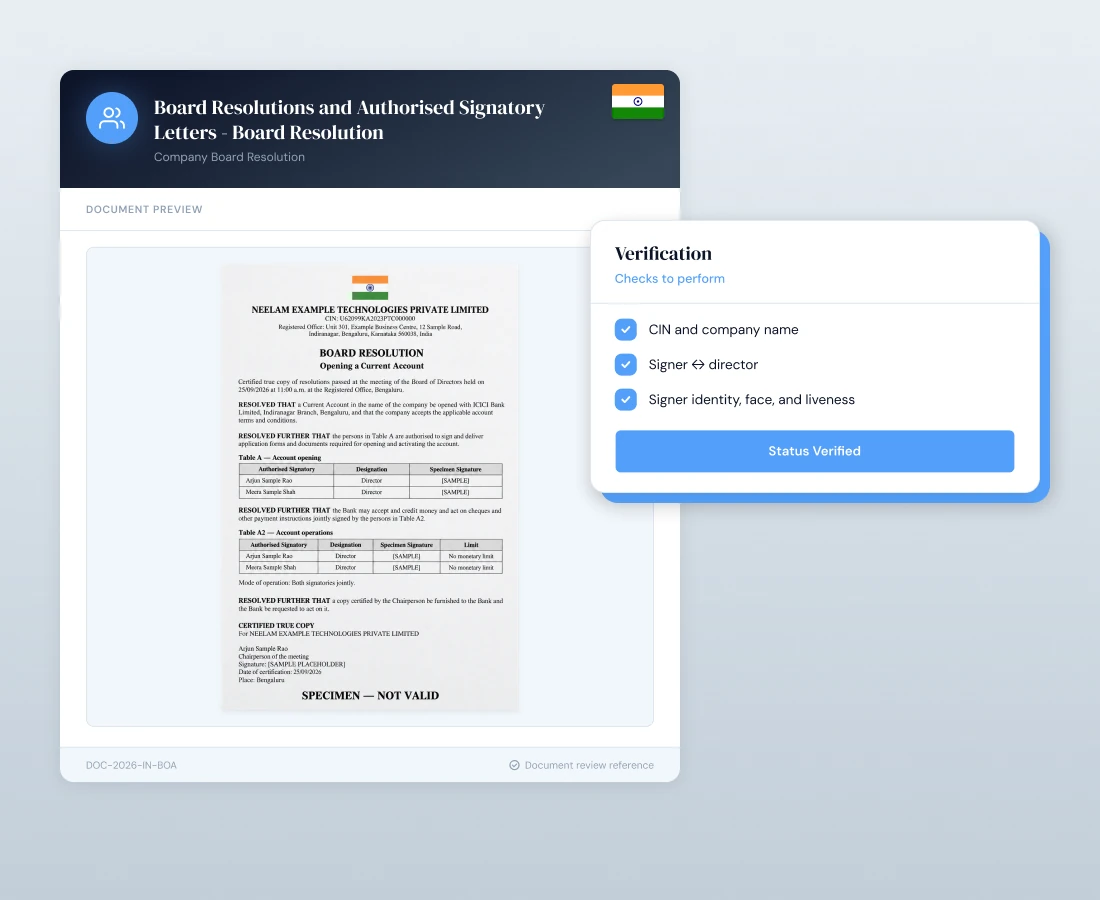
Task: Click the CIN and company name label
Action: pyautogui.click(x=723, y=330)
